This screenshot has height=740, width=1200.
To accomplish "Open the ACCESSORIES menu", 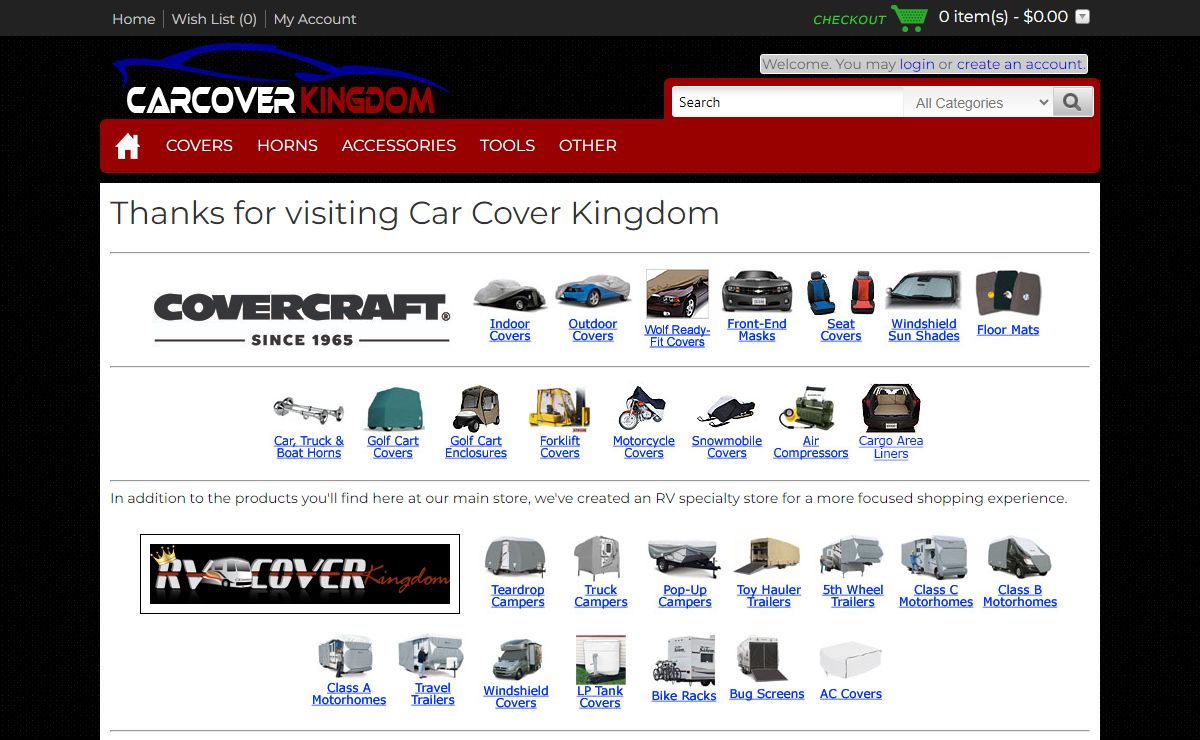I will 399,146.
